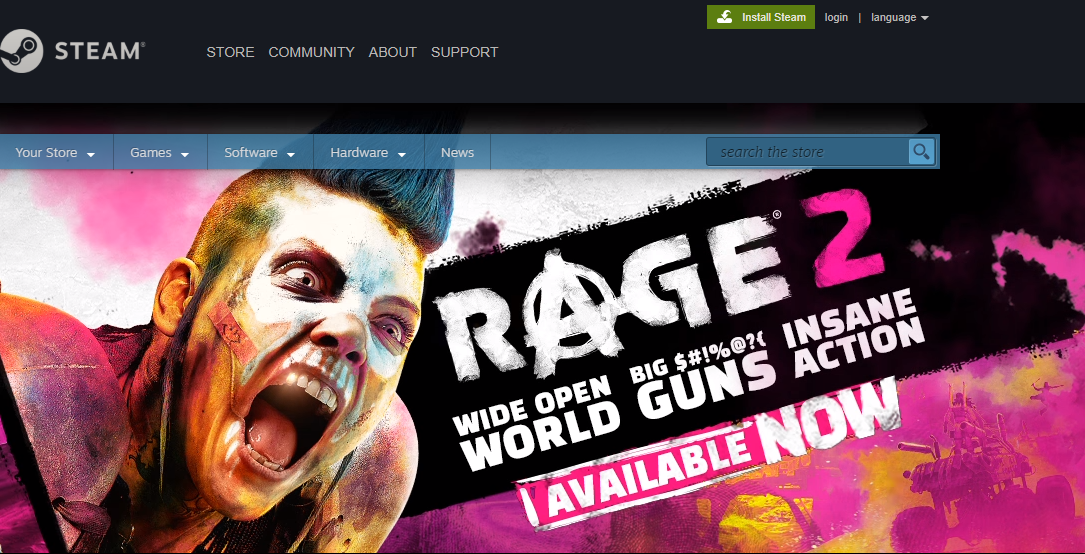Click the Install Steam download button
The height and width of the screenshot is (554, 1085).
pyautogui.click(x=760, y=17)
